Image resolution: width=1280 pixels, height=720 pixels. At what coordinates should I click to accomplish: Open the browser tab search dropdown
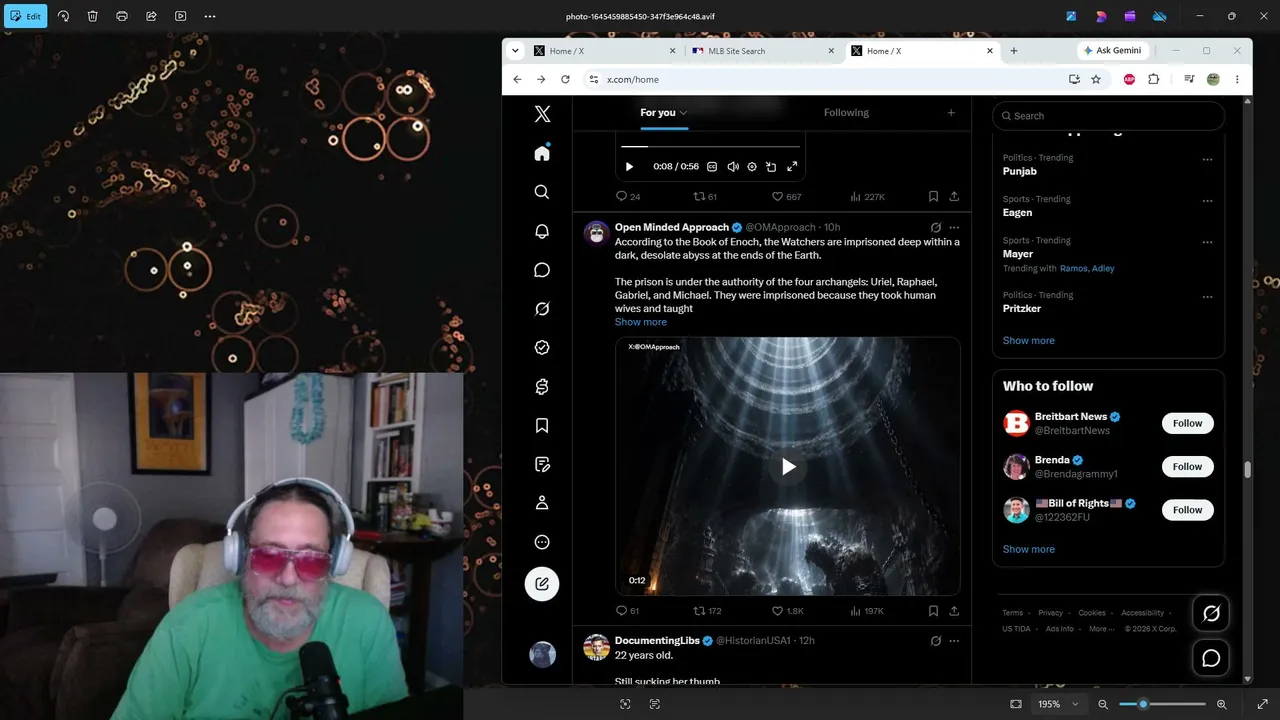pos(515,51)
